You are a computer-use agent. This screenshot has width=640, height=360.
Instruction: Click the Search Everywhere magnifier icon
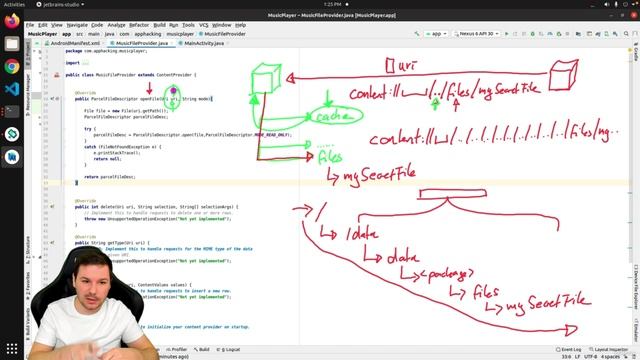[x=626, y=34]
